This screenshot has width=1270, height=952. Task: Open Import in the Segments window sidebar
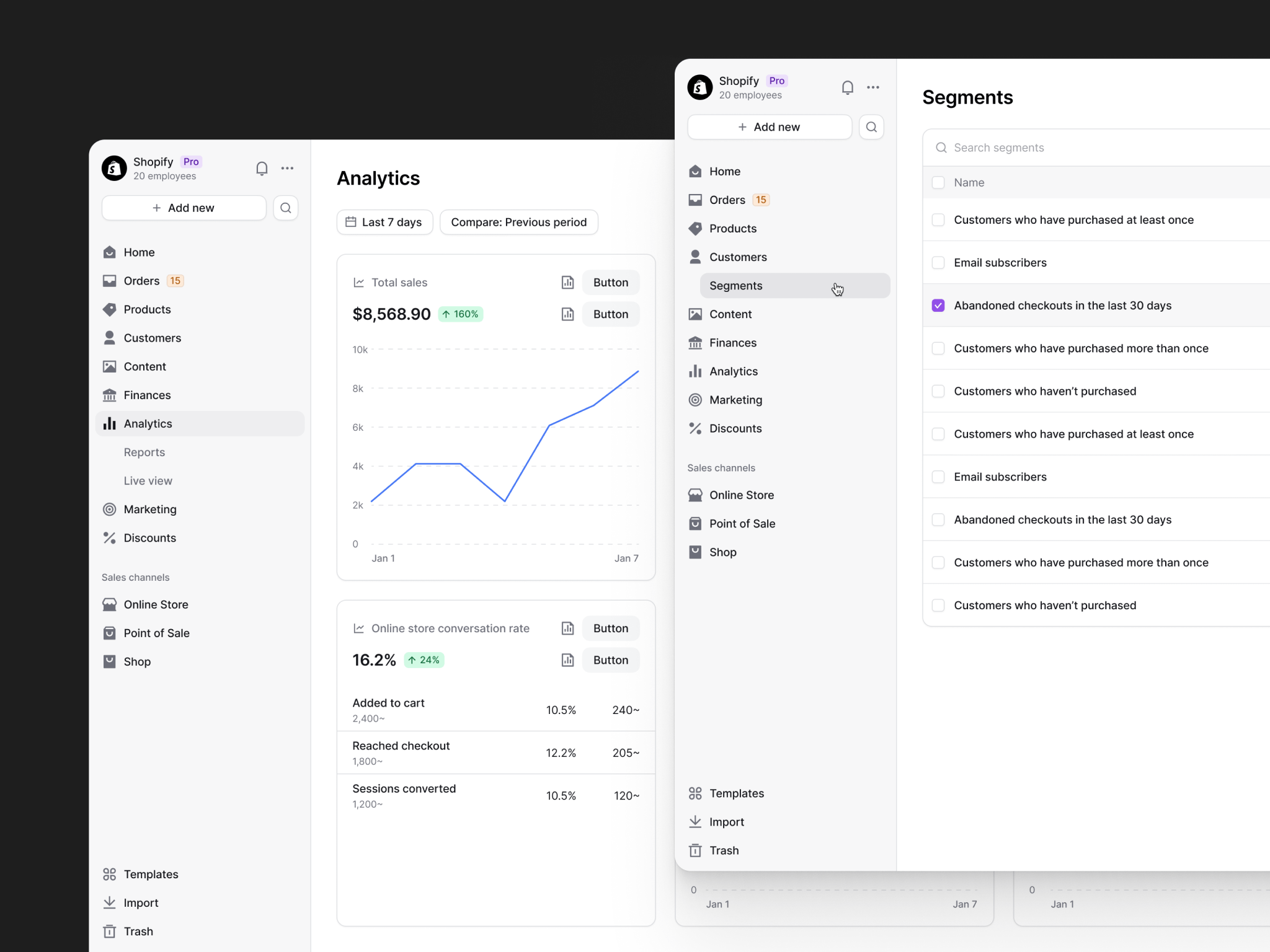point(726,822)
